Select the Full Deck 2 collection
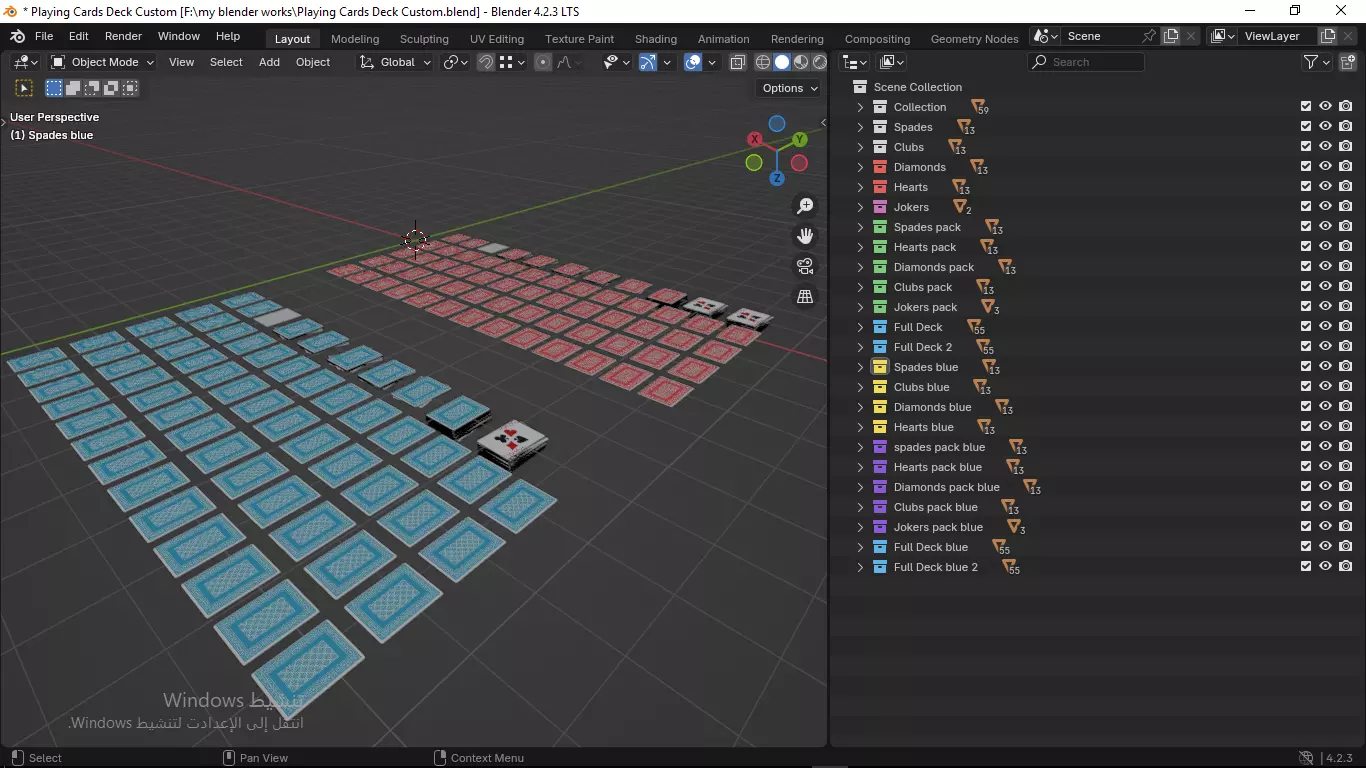1366x768 pixels. click(x=923, y=347)
